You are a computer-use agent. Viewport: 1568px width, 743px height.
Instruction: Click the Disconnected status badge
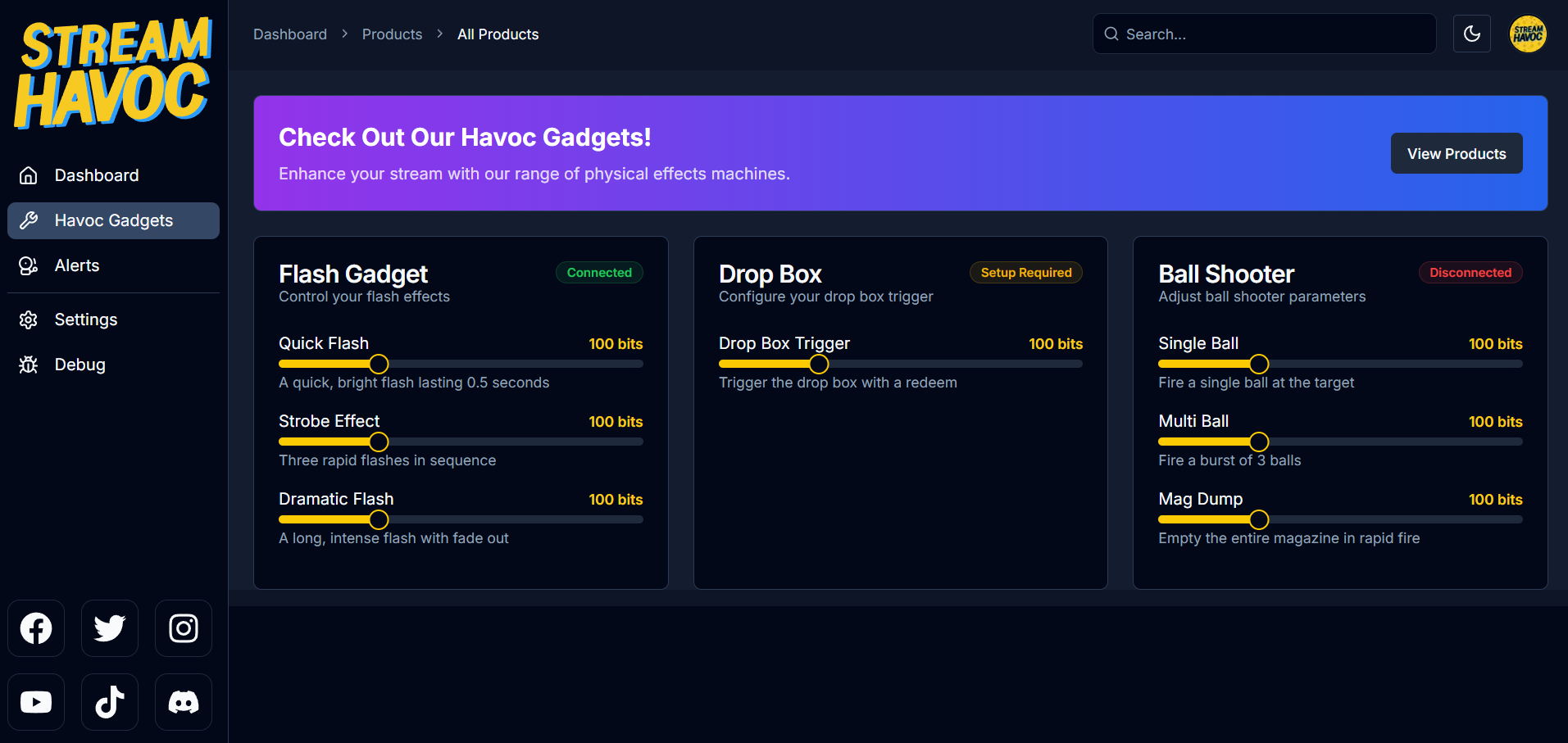click(x=1470, y=273)
